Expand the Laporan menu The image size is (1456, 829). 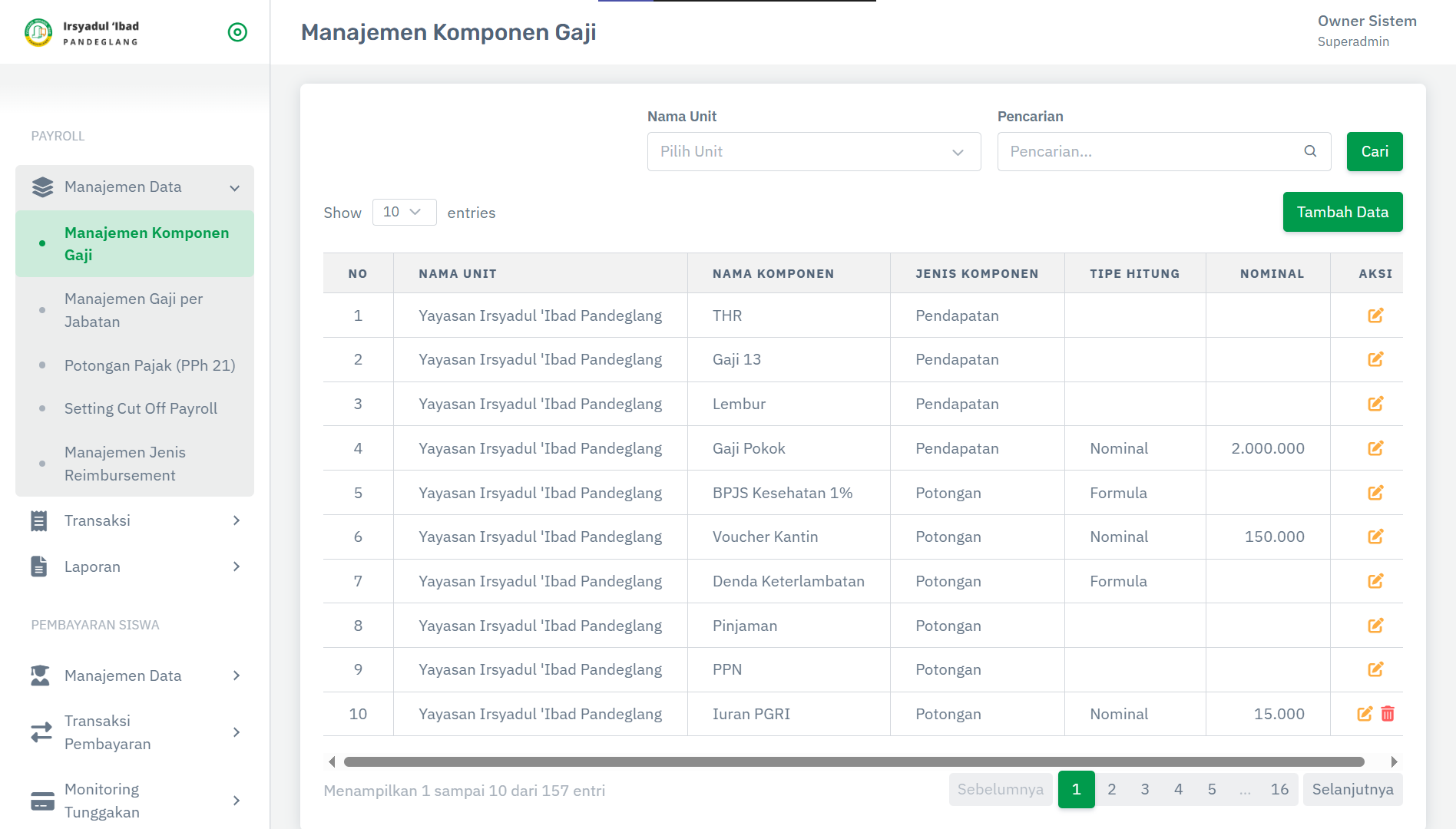[135, 566]
